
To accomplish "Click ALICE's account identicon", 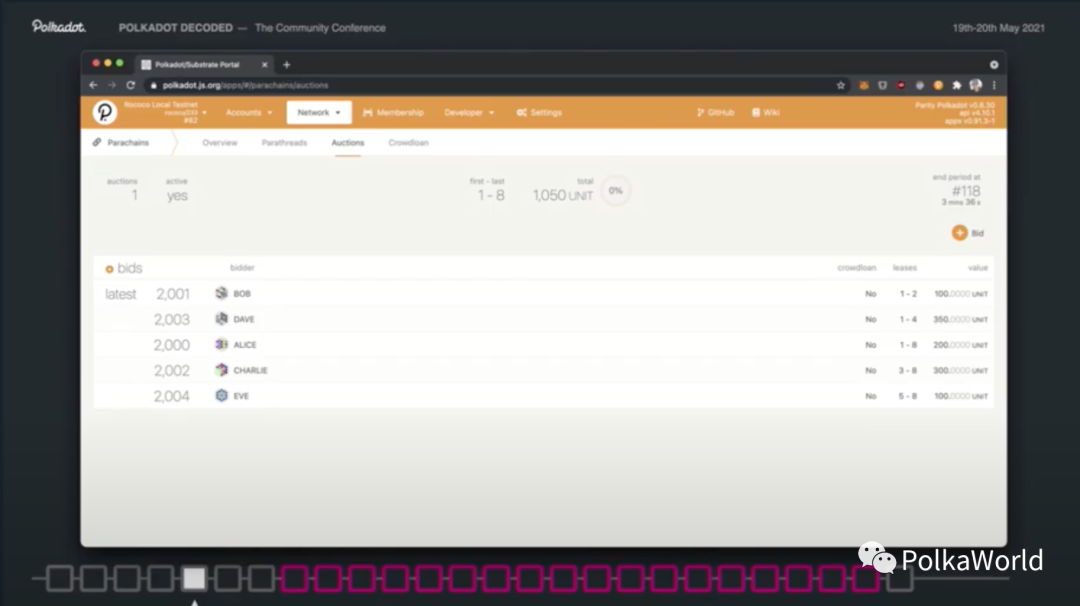I will pos(221,345).
